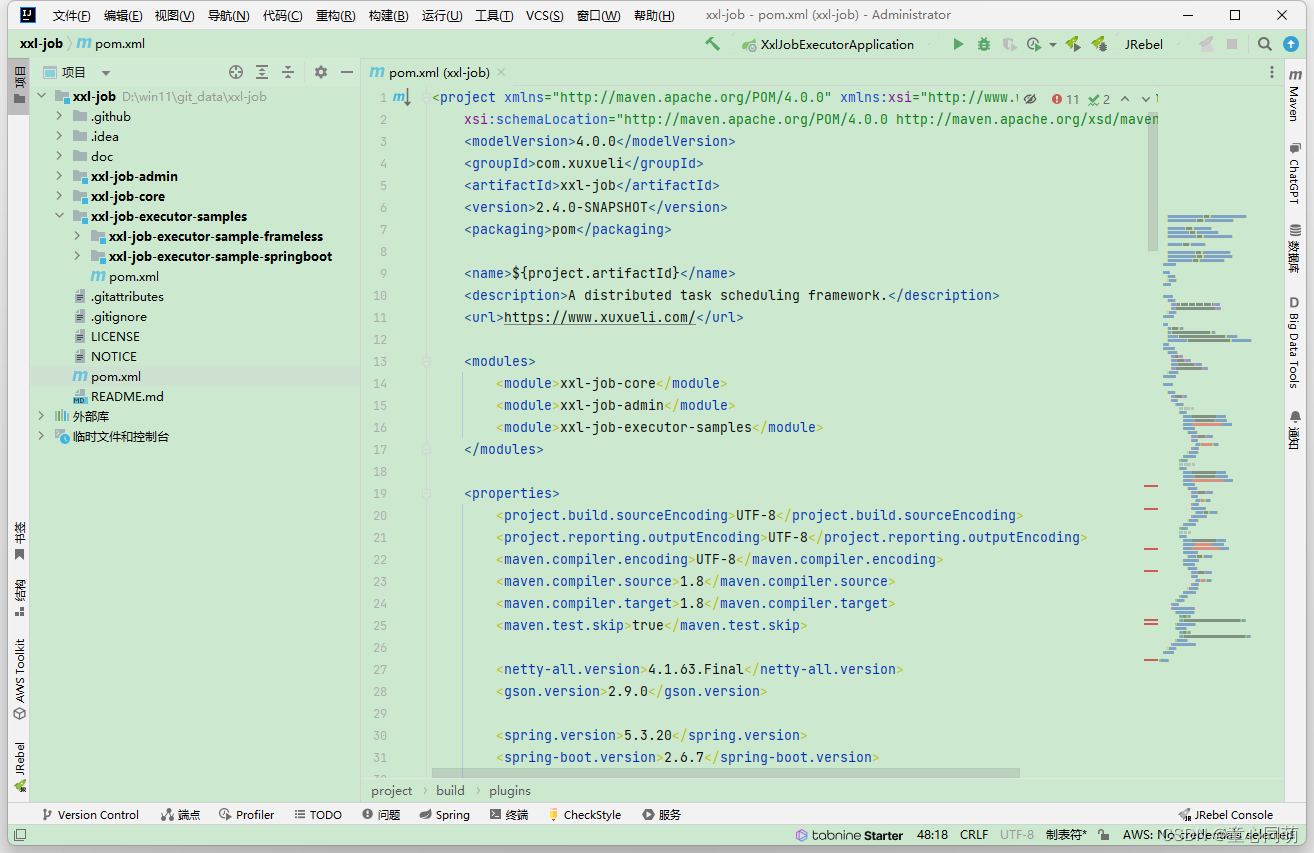Collapse the xxl-job root project node
Image resolution: width=1314 pixels, height=853 pixels.
pos(42,96)
